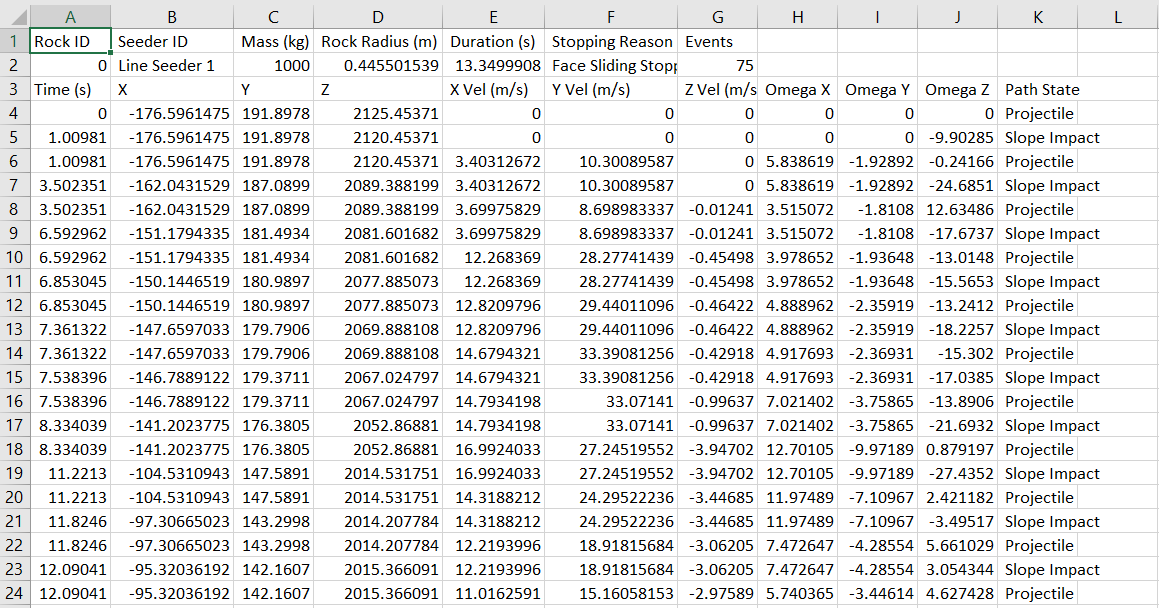Click the 'Line Seeder 1' cell
The width and height of the screenshot is (1159, 608).
click(172, 66)
